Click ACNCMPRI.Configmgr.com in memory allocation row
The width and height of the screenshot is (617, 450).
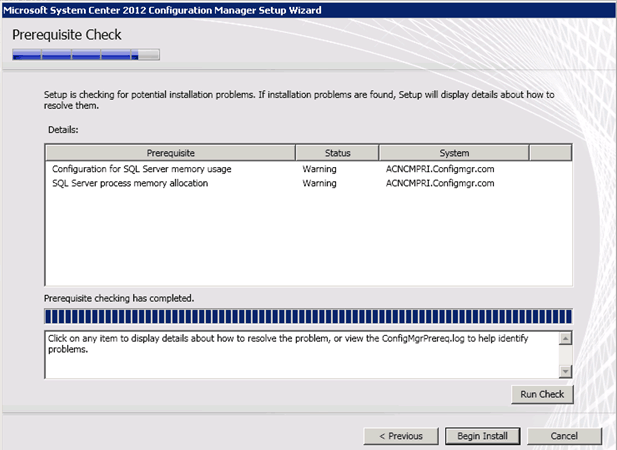[440, 183]
